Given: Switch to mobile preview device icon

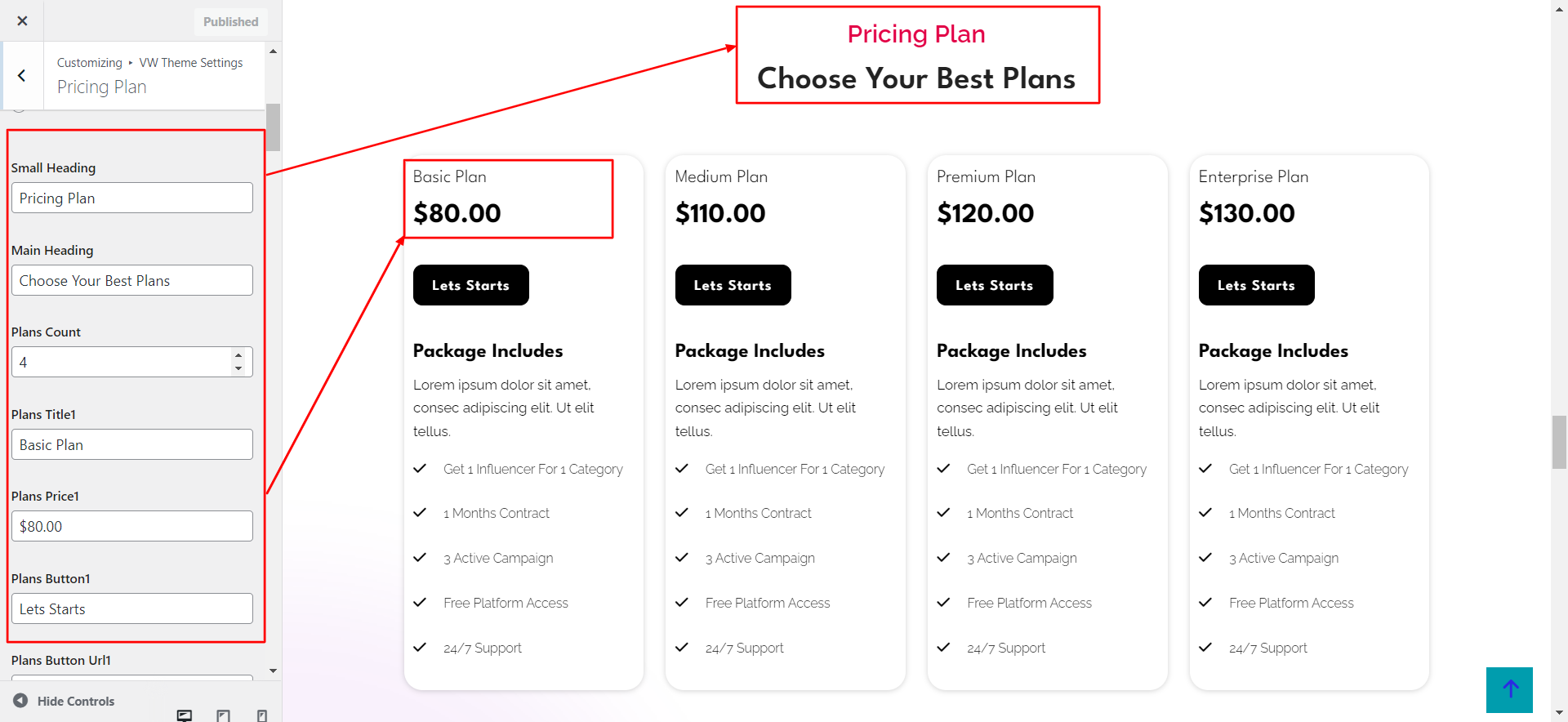Looking at the screenshot, I should [x=261, y=715].
